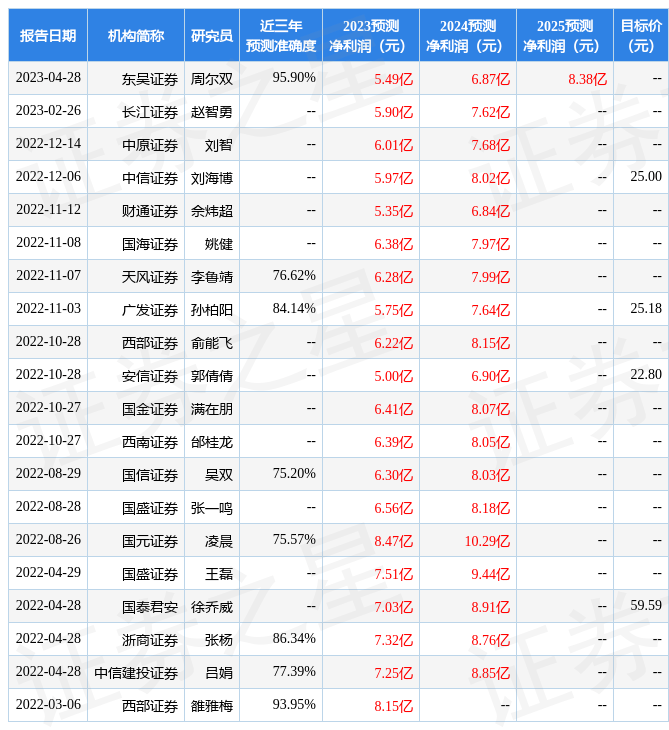This screenshot has height=730, width=669.
Task: Click the 报告日期 column header
Action: [48, 36]
